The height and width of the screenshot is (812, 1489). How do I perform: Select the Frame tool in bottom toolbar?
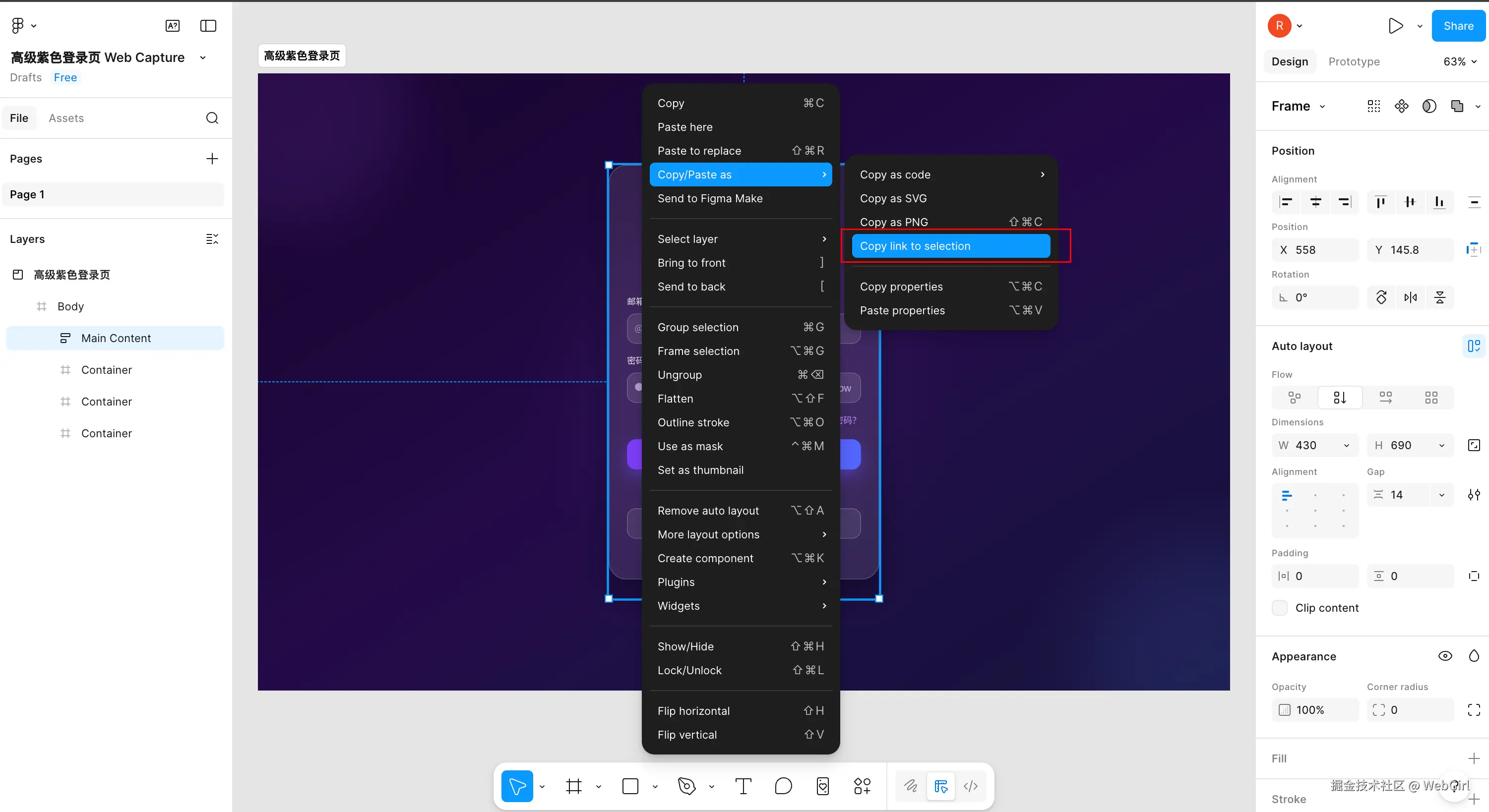click(x=573, y=786)
